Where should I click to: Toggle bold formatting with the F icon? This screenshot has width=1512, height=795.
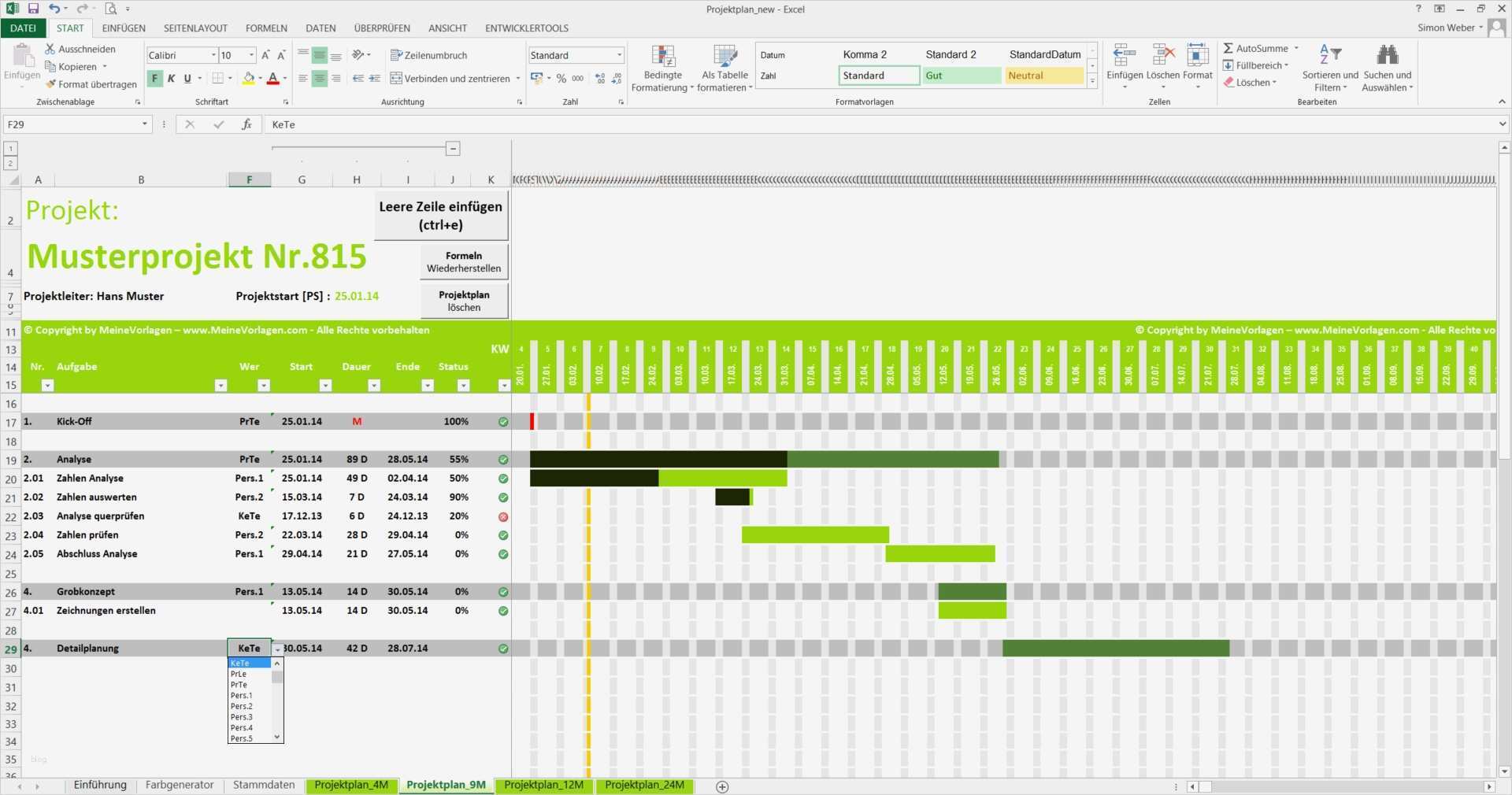click(x=155, y=79)
